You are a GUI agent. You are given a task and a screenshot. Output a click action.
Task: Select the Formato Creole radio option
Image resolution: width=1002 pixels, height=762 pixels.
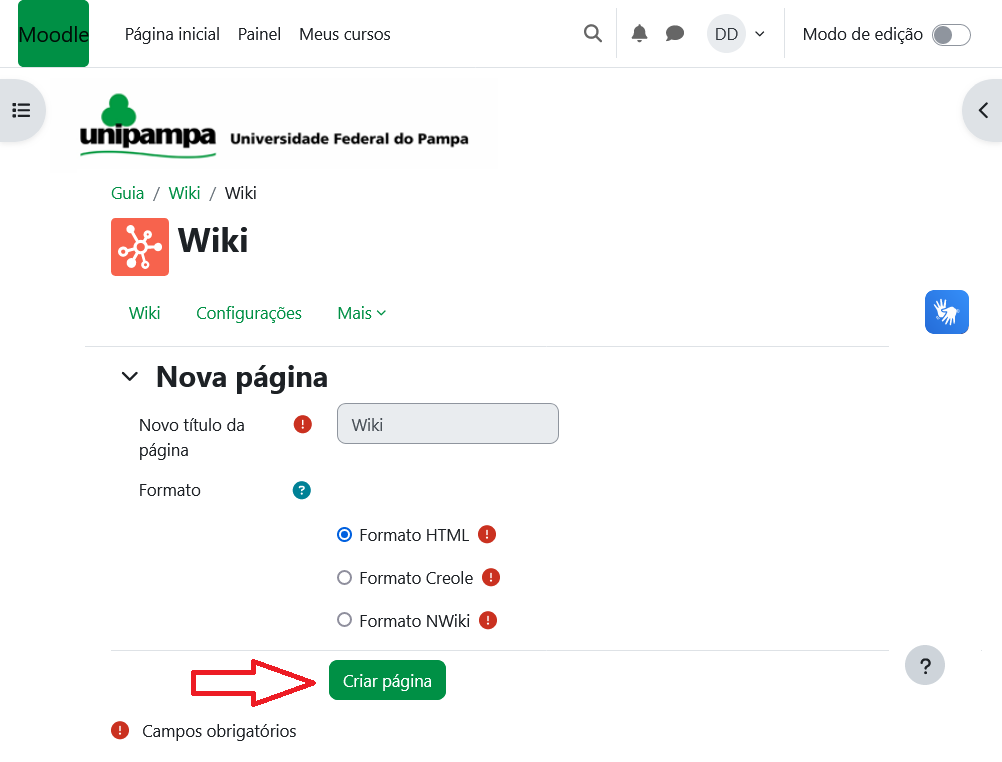point(345,578)
